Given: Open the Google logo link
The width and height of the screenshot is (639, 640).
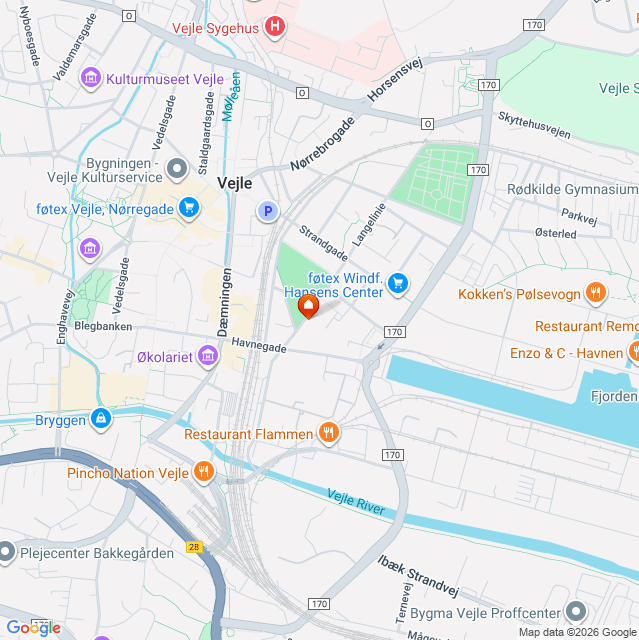Looking at the screenshot, I should coord(33,628).
